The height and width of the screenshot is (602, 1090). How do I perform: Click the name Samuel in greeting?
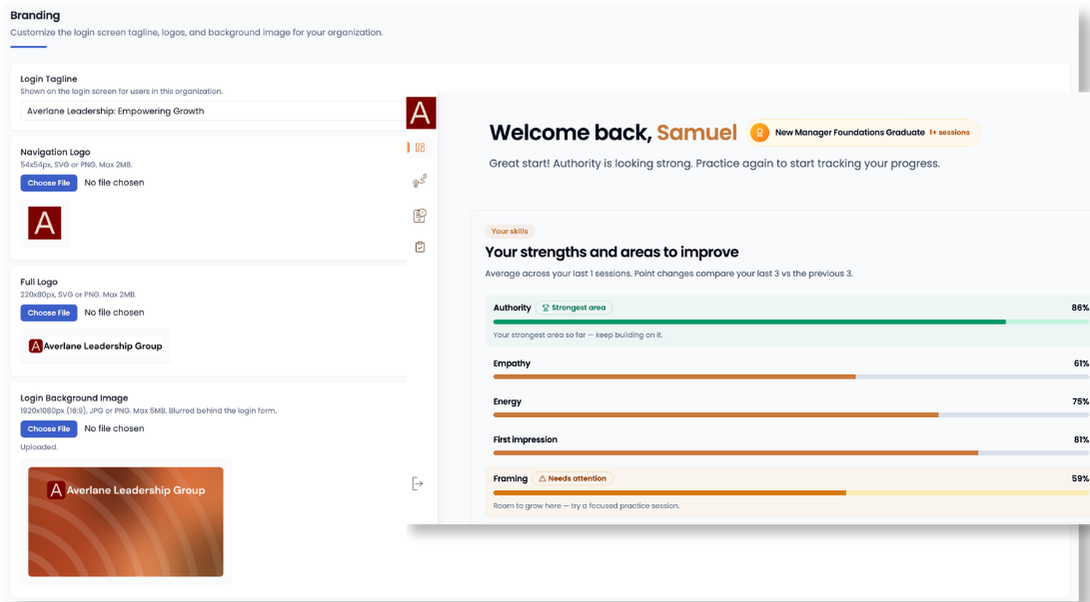697,132
